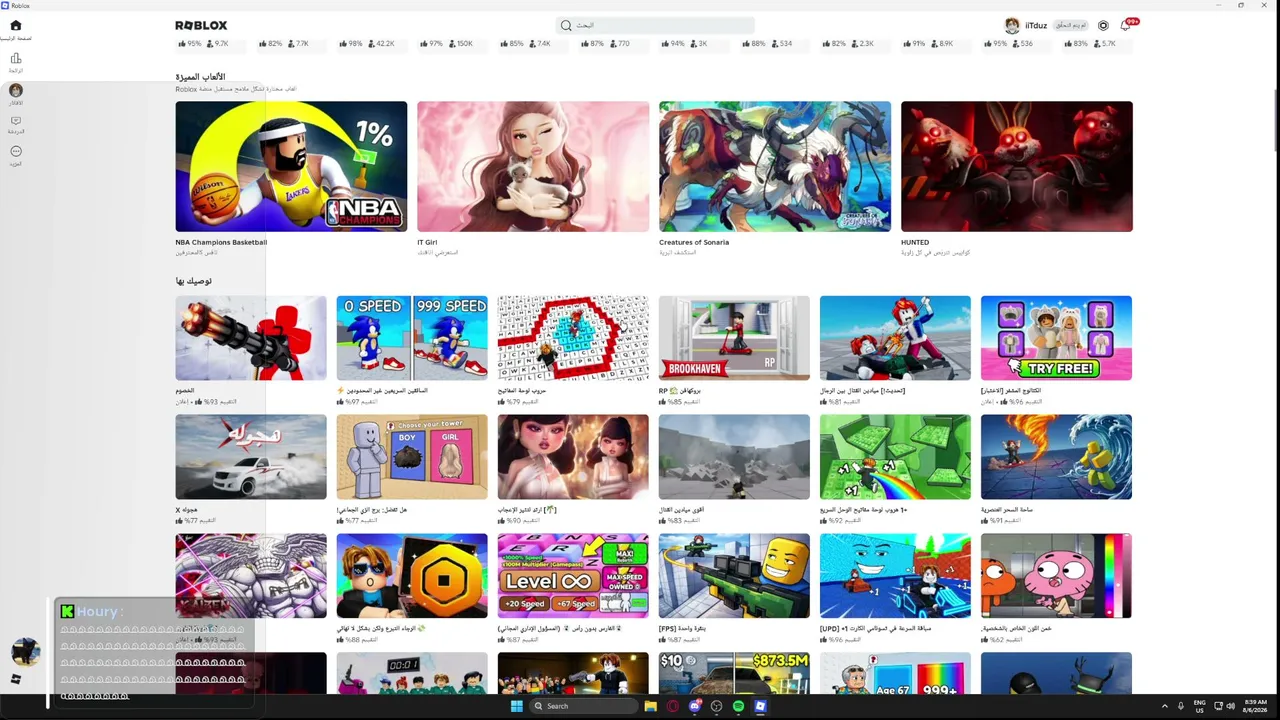Click the unverified badge next to iiTduz

(x=1070, y=25)
